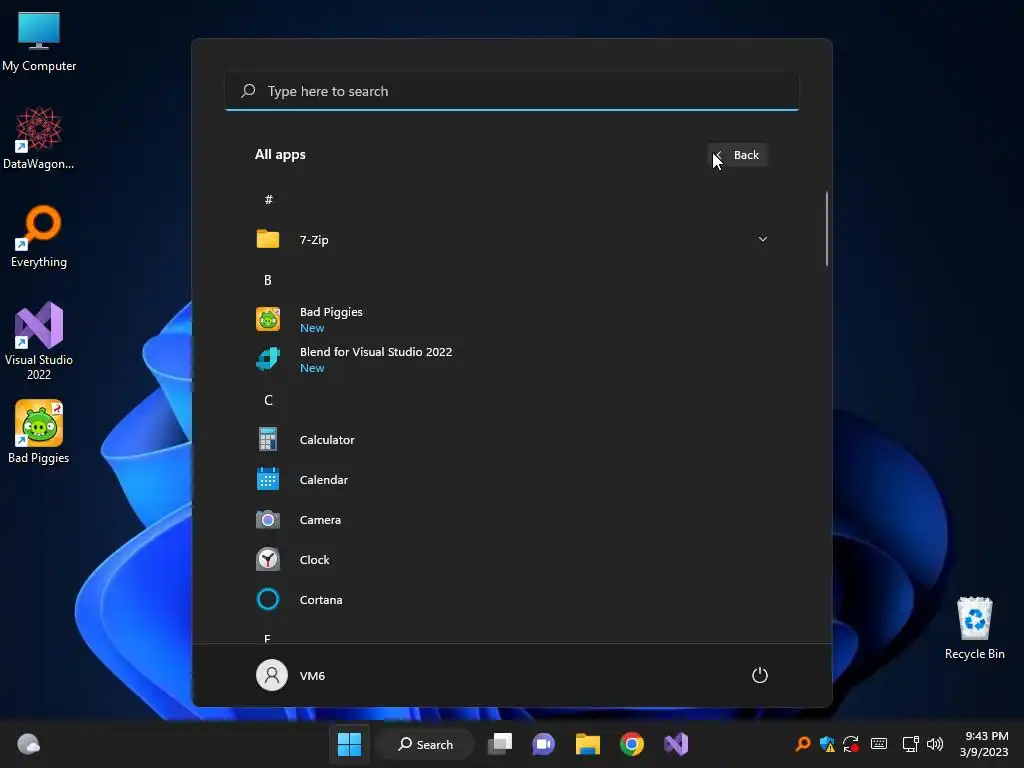Go Back from All apps list

tap(738, 155)
